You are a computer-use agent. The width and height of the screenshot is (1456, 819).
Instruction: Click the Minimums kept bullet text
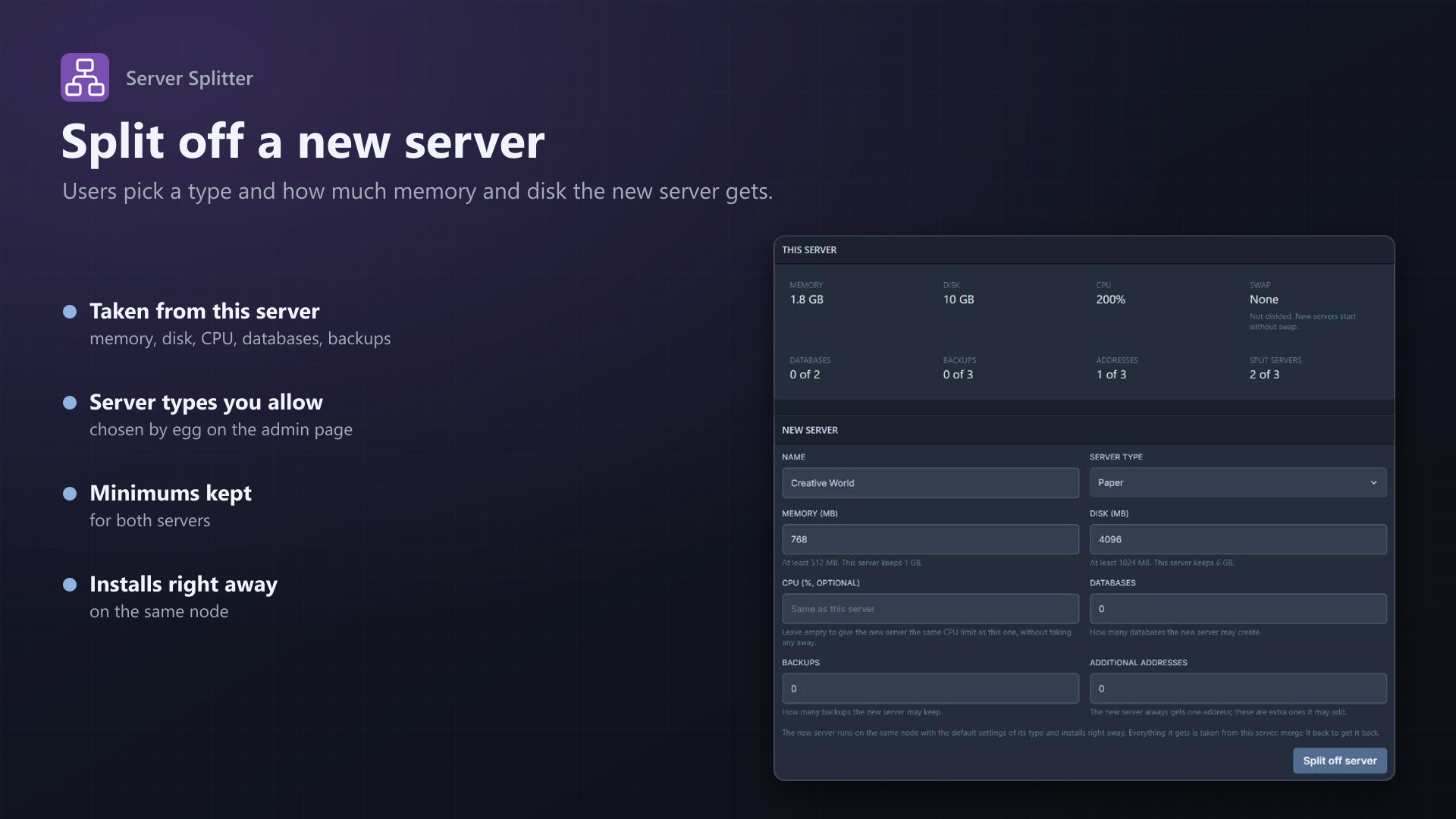pyautogui.click(x=171, y=493)
